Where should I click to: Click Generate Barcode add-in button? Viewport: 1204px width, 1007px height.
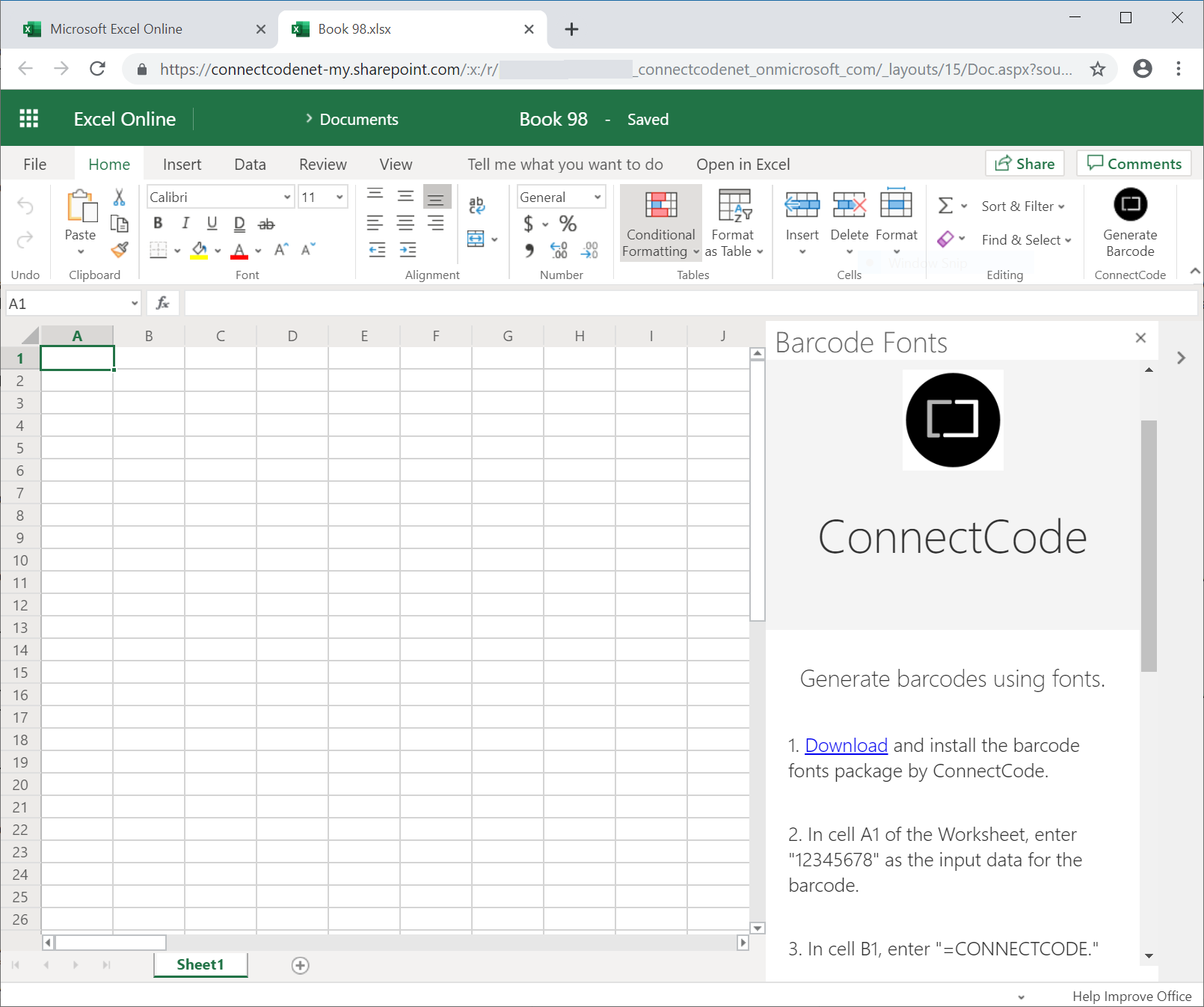[1130, 223]
